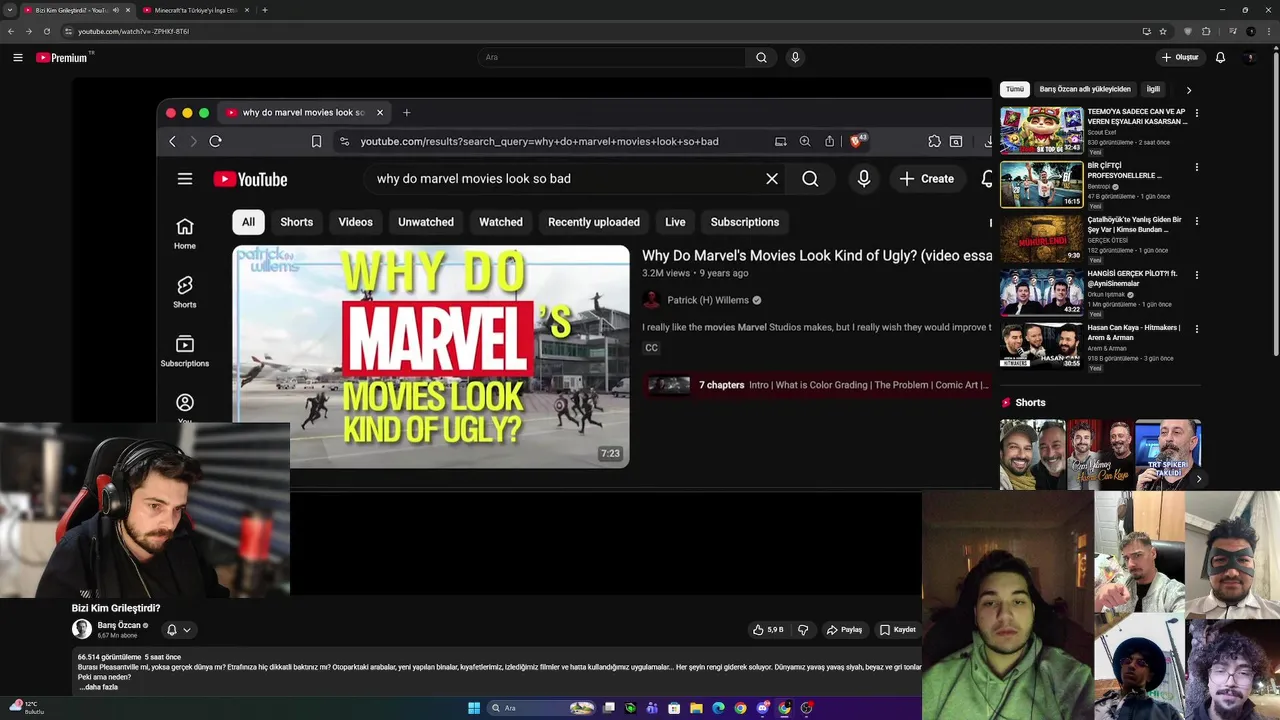Go to YouTube Premium home logo

point(63,57)
